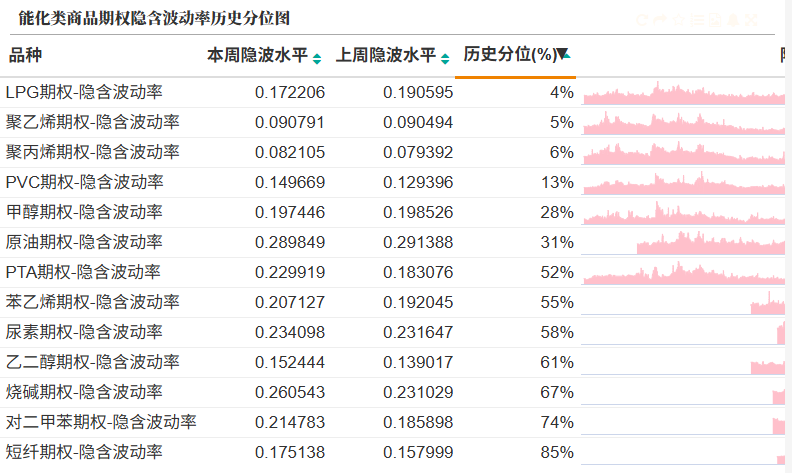Click the PTA sparkline chart thumbnail
This screenshot has width=792, height=473.
(683, 272)
